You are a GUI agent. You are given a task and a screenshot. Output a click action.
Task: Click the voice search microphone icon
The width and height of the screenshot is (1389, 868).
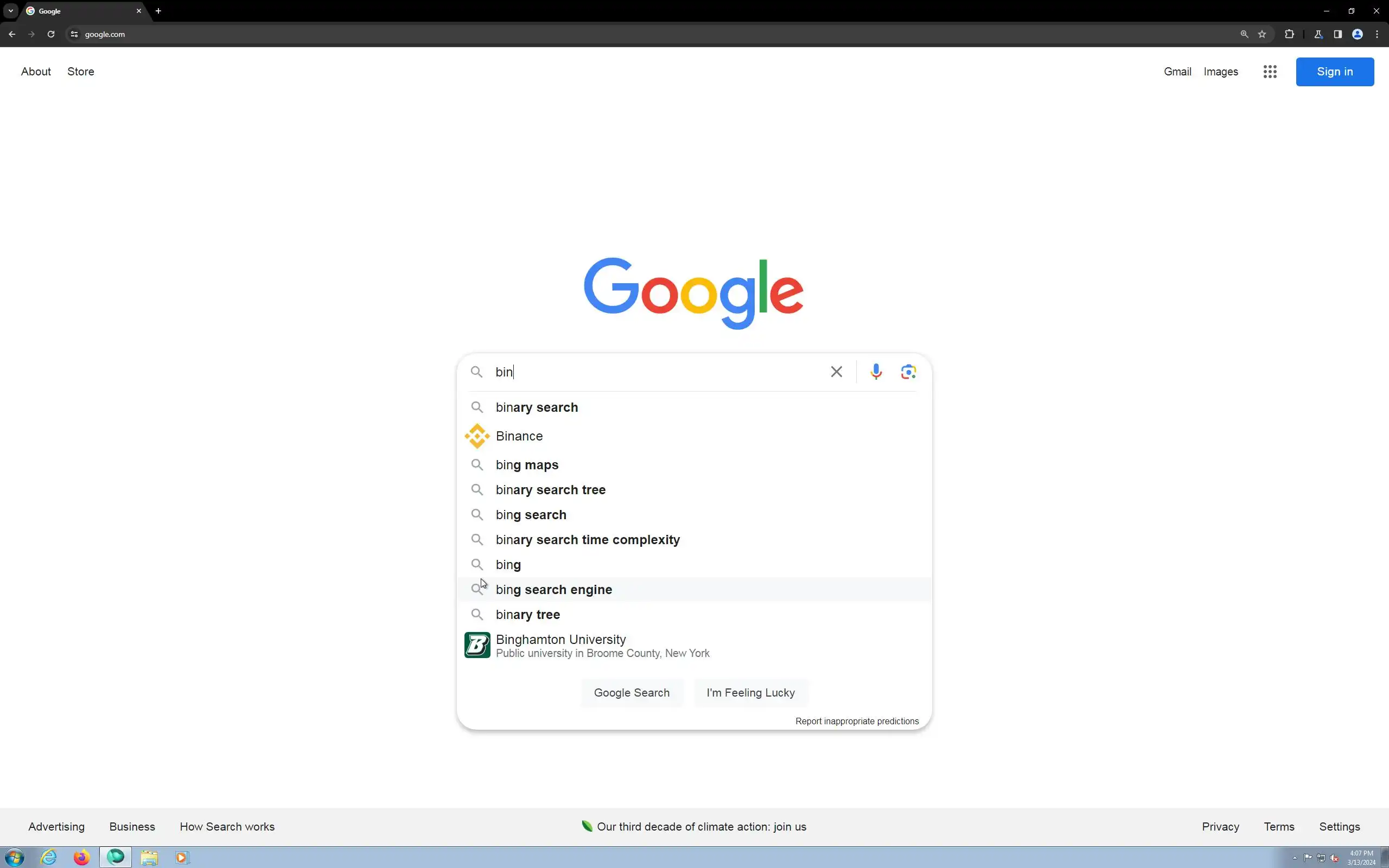click(876, 372)
